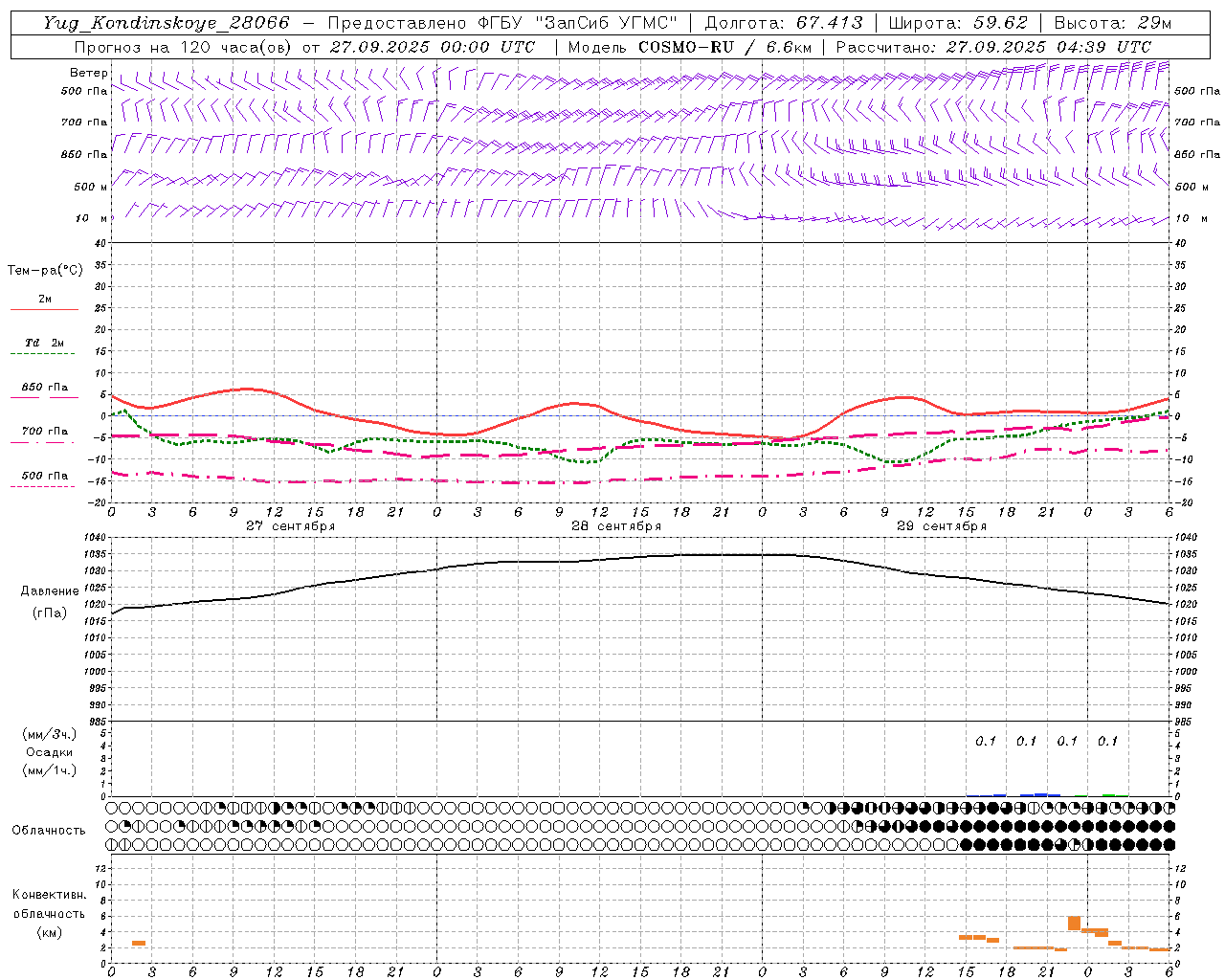
Task: Click the 500 гПа temperature legend dashed line
Action: [42, 486]
